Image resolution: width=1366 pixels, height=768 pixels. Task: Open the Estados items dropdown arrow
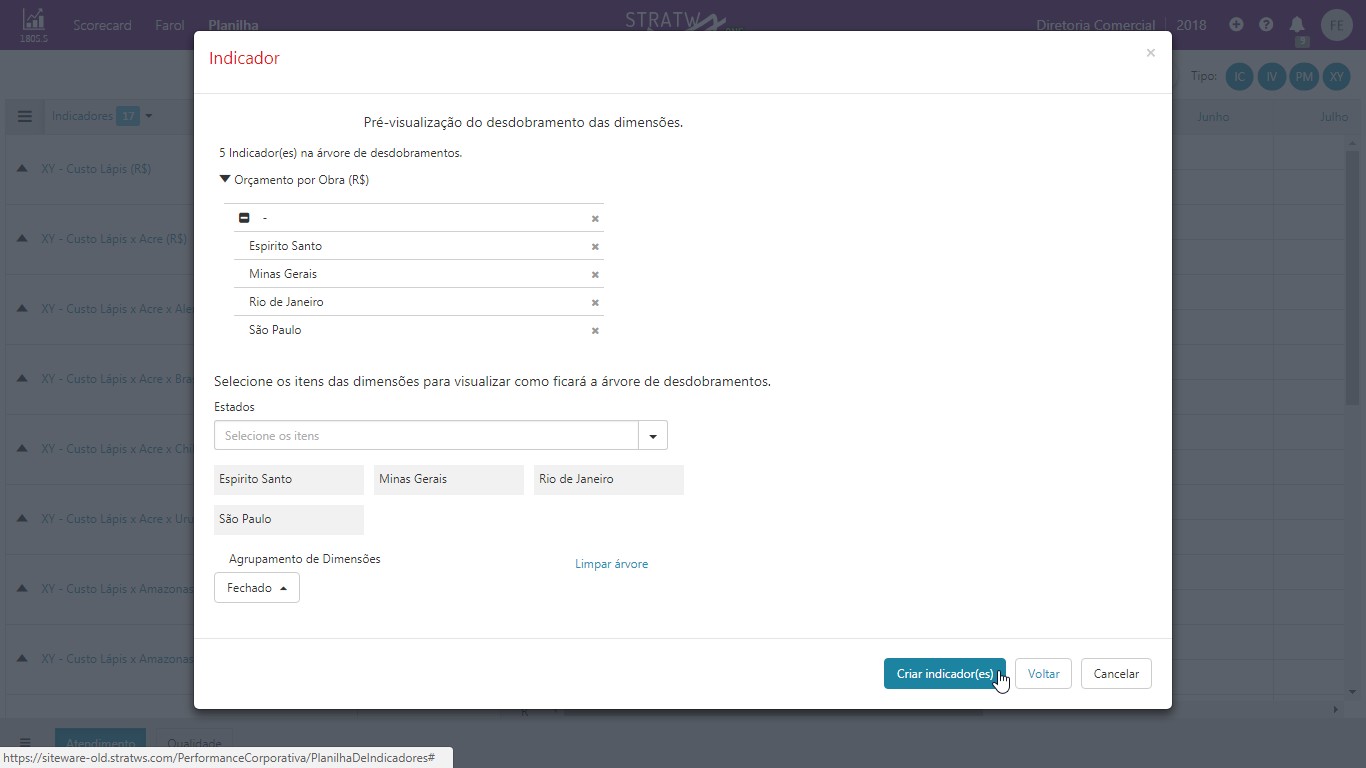pos(653,436)
